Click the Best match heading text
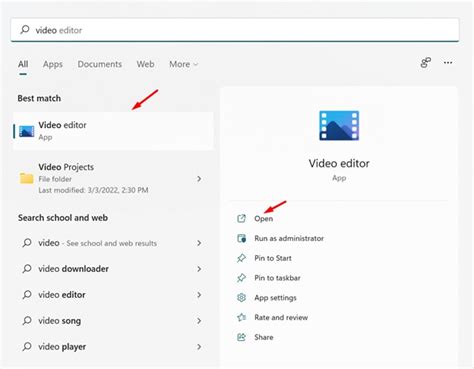 tap(39, 98)
